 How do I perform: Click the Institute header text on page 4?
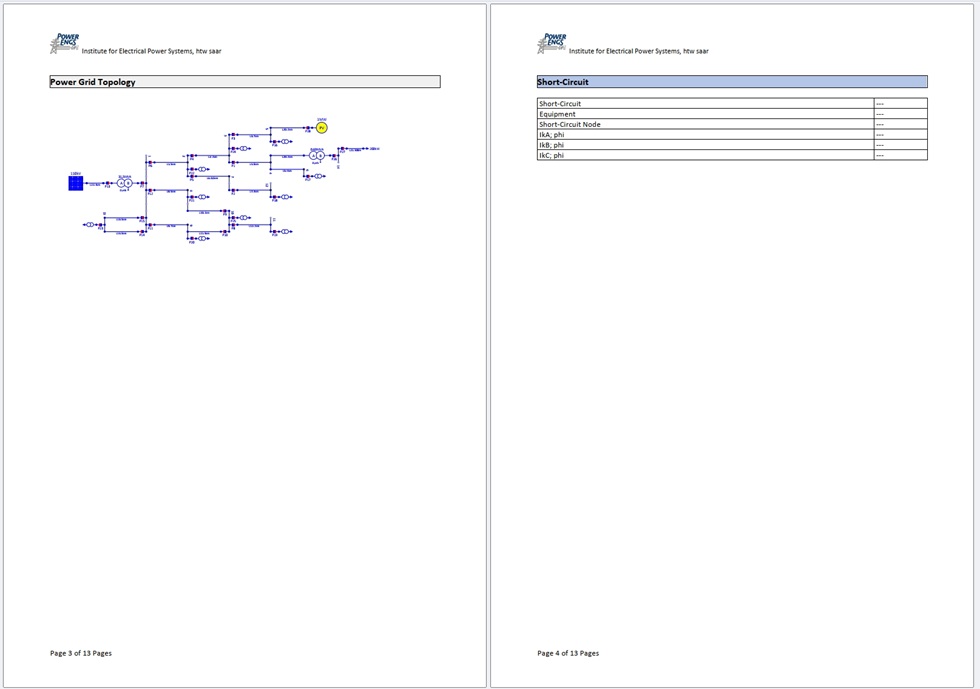point(638,51)
